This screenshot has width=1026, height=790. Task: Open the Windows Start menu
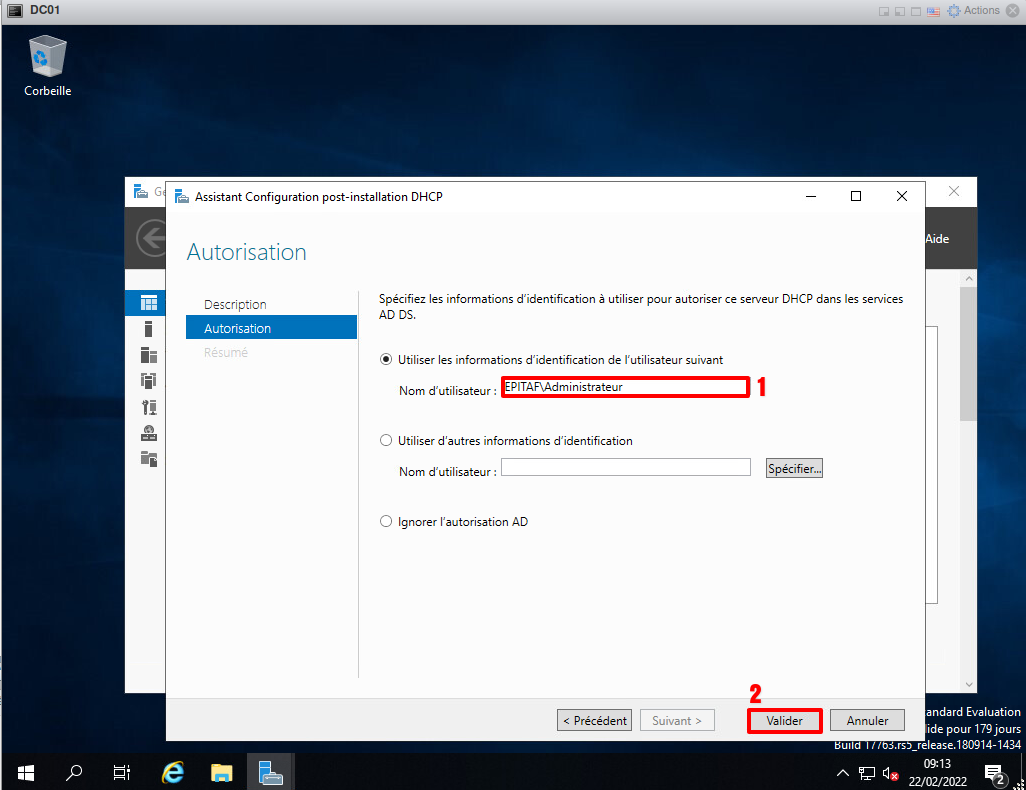(26, 772)
